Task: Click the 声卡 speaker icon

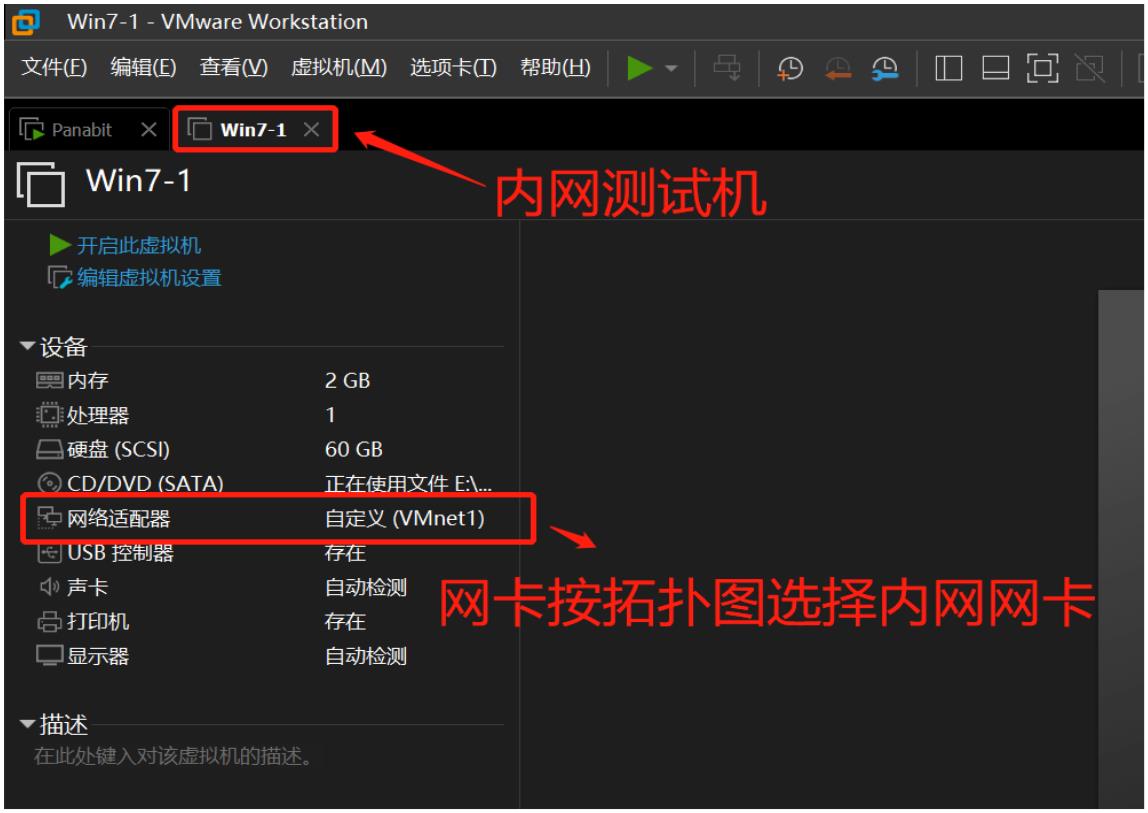Action: coord(49,587)
